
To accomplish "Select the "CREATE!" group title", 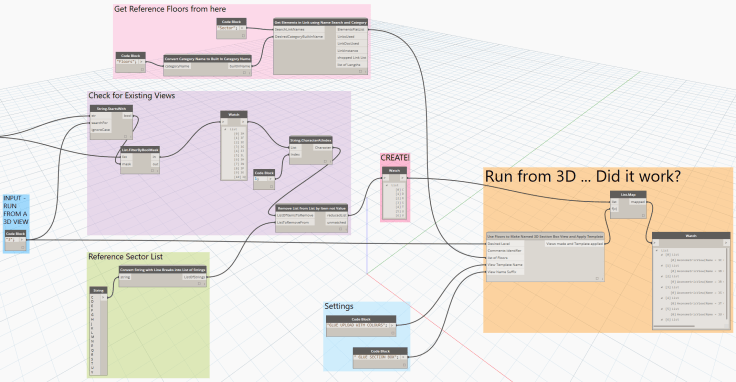I will [x=395, y=158].
